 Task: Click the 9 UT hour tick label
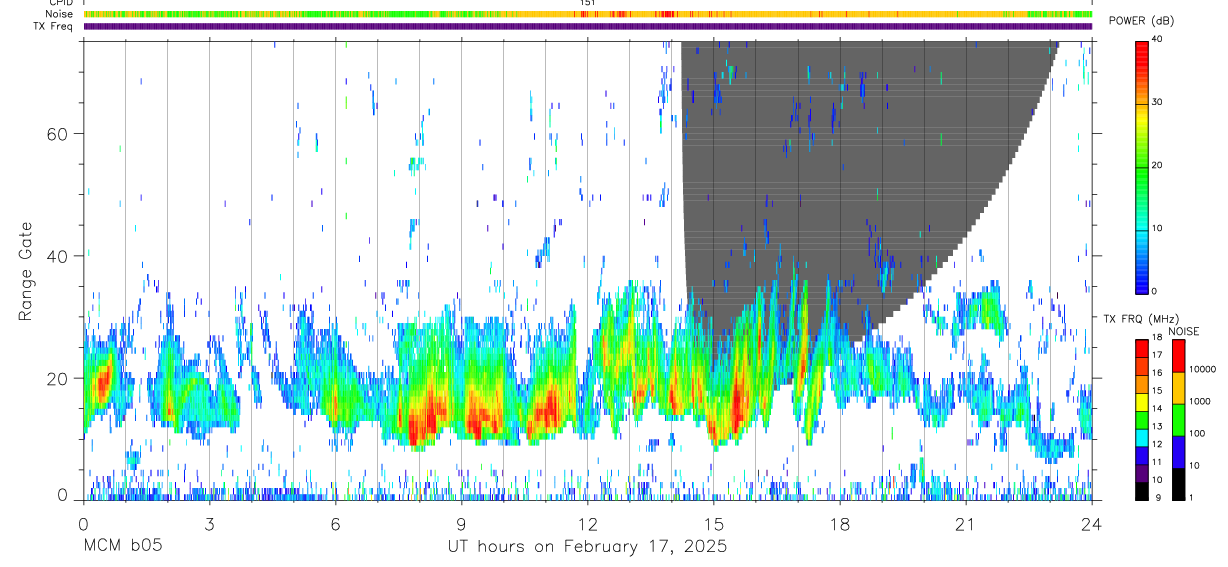tap(461, 523)
